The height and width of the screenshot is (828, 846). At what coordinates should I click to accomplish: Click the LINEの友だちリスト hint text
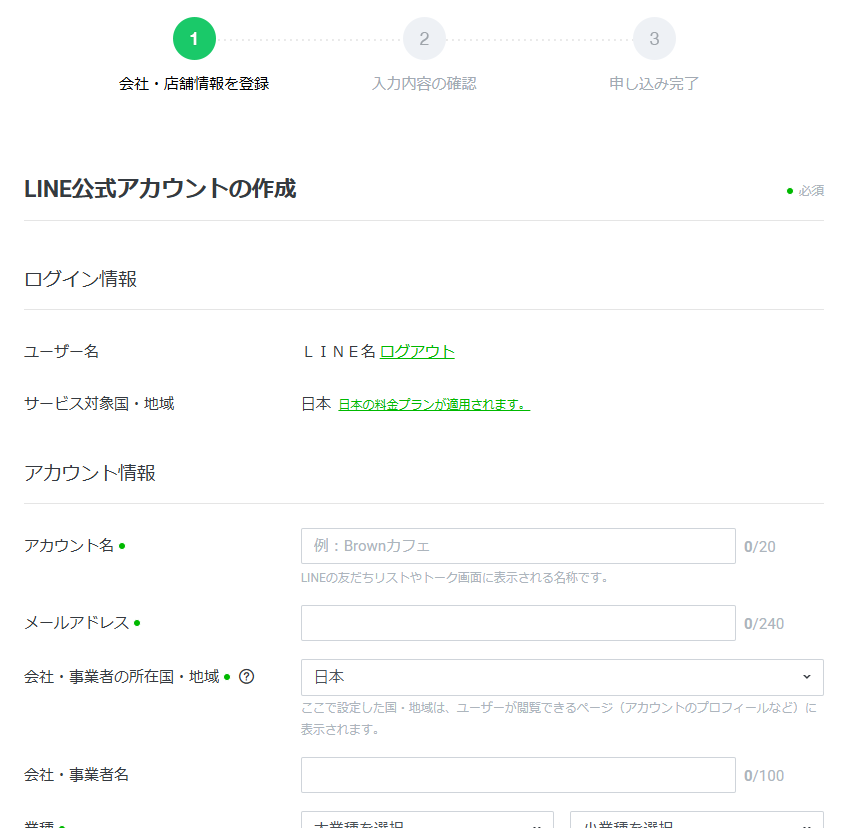454,578
